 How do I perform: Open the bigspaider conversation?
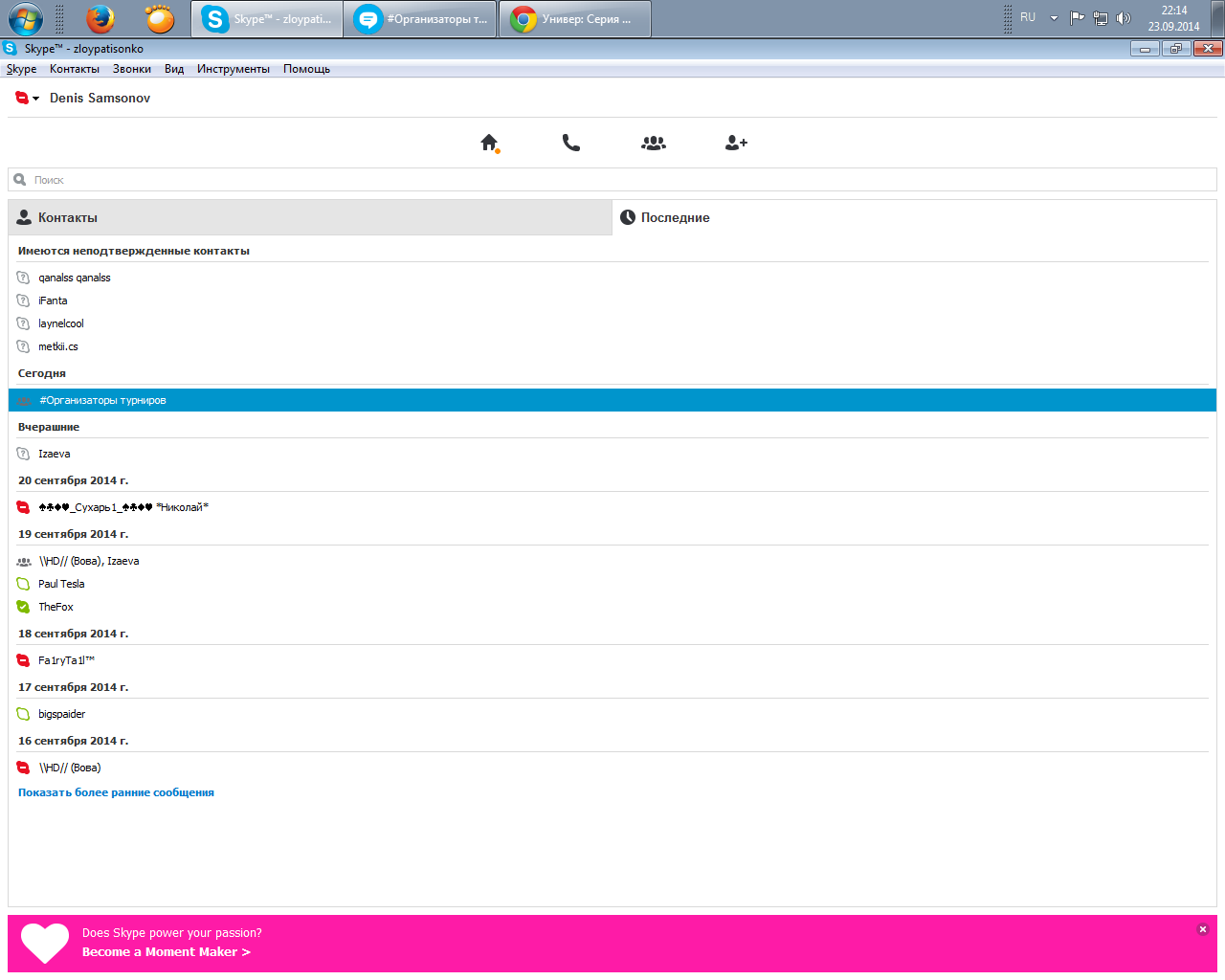[x=612, y=714]
